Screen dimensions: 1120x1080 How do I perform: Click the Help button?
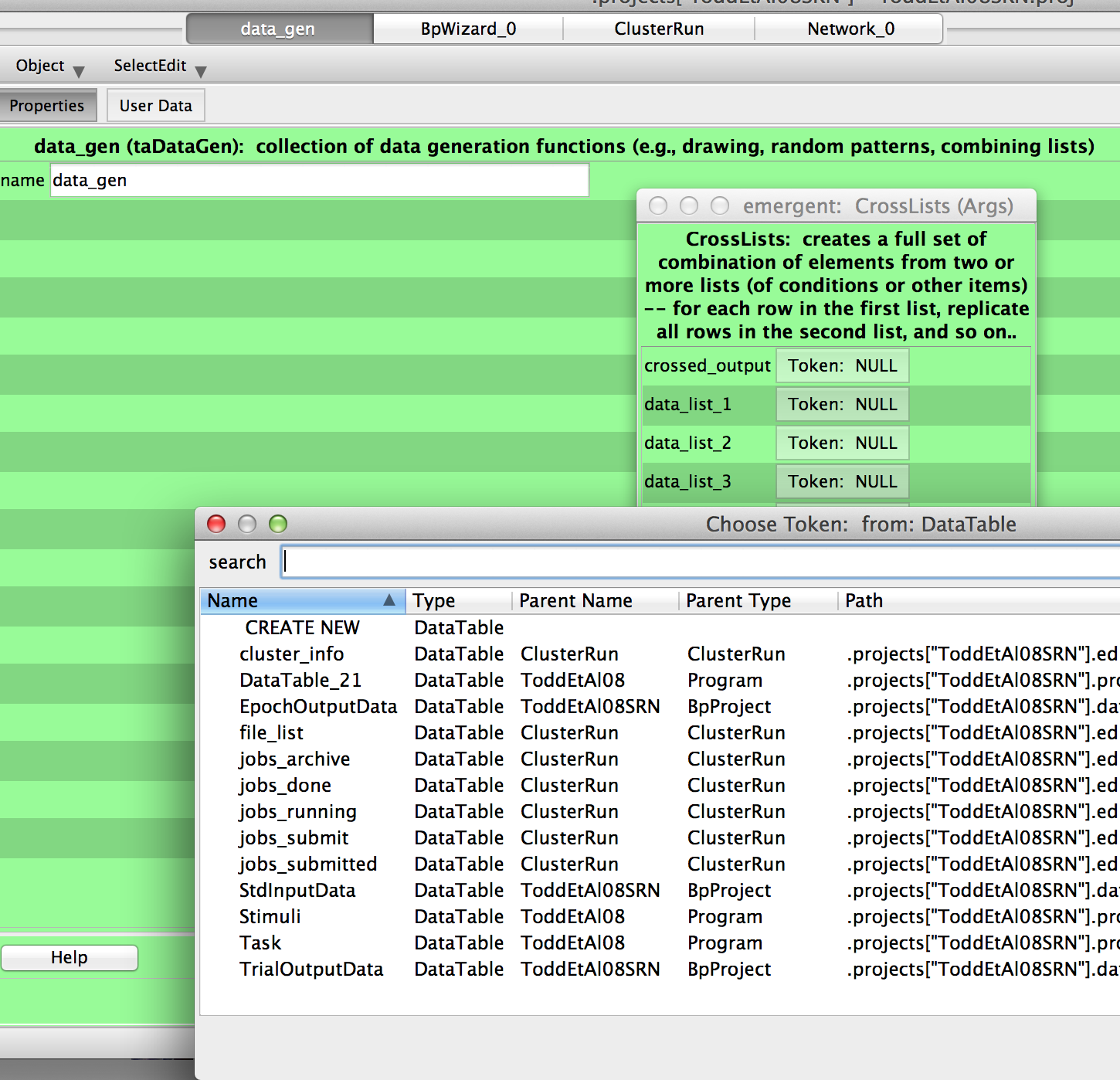pos(70,957)
